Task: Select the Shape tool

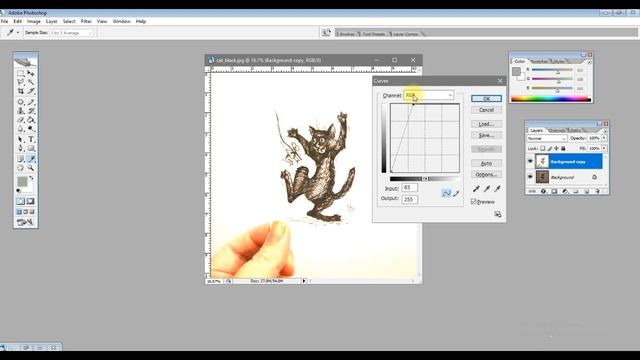Action: click(x=31, y=148)
